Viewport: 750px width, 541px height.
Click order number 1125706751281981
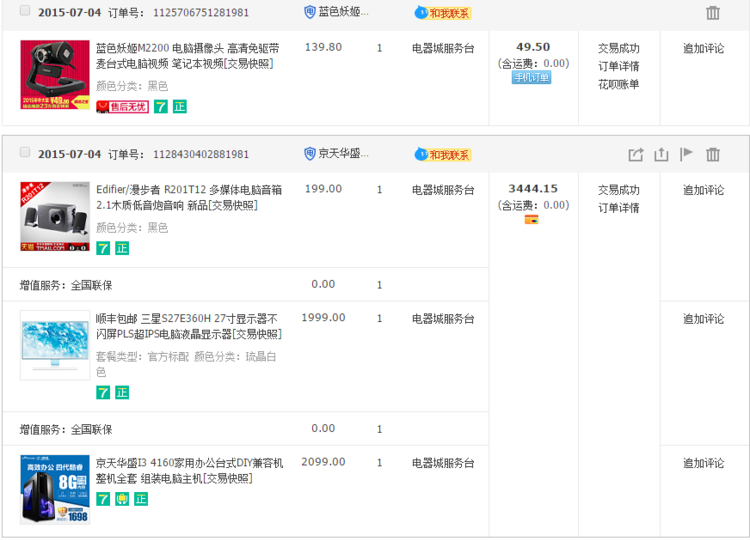click(201, 13)
